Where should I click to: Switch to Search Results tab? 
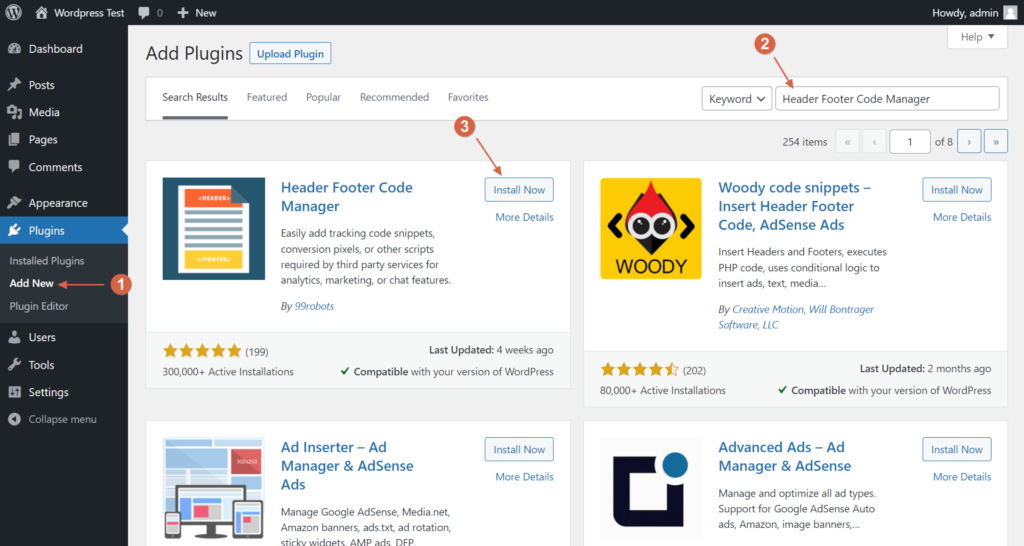(195, 97)
